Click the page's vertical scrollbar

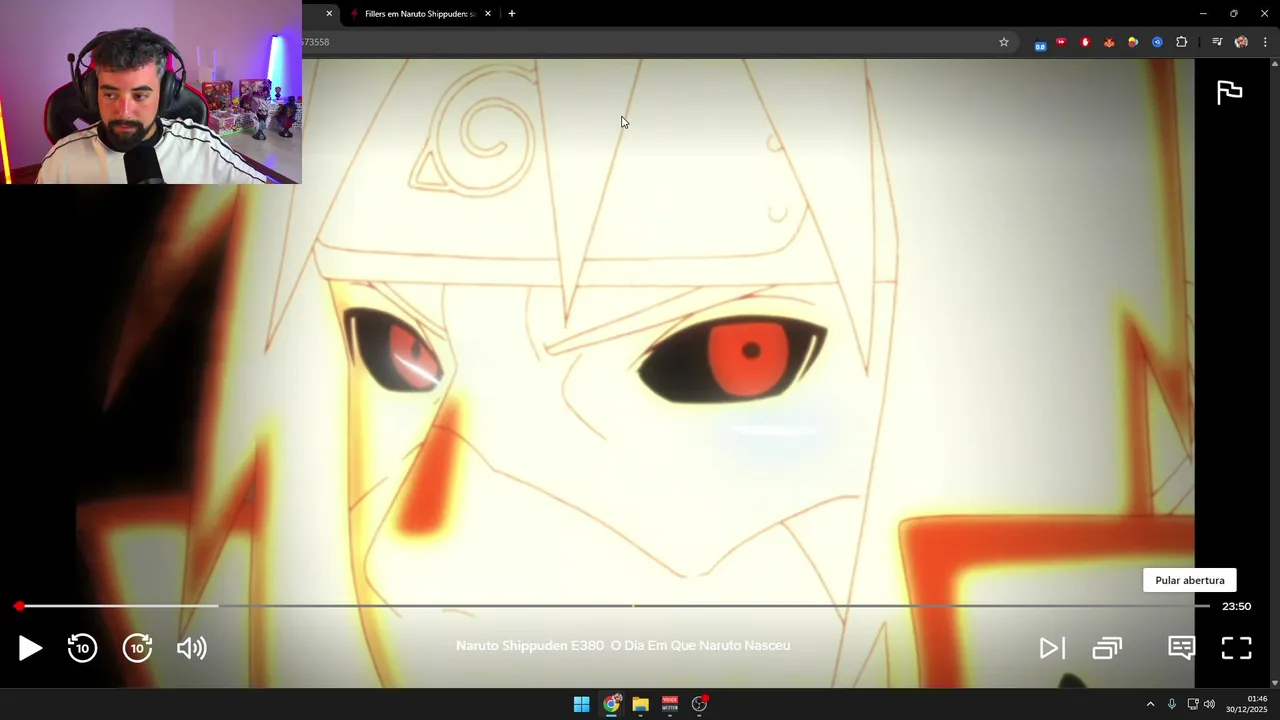tap(1274, 373)
